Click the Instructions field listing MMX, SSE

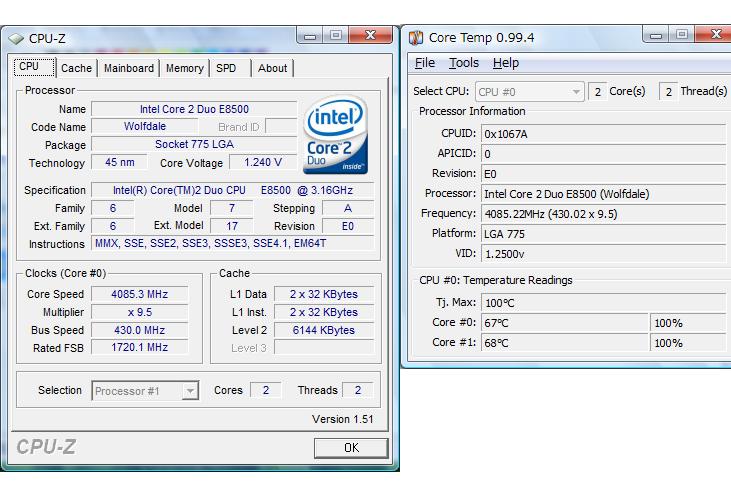(233, 243)
